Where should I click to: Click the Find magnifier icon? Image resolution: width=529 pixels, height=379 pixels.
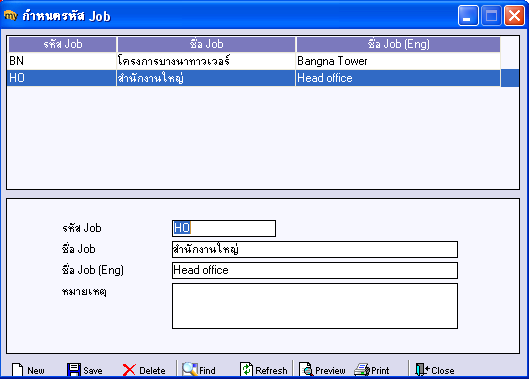(x=190, y=369)
